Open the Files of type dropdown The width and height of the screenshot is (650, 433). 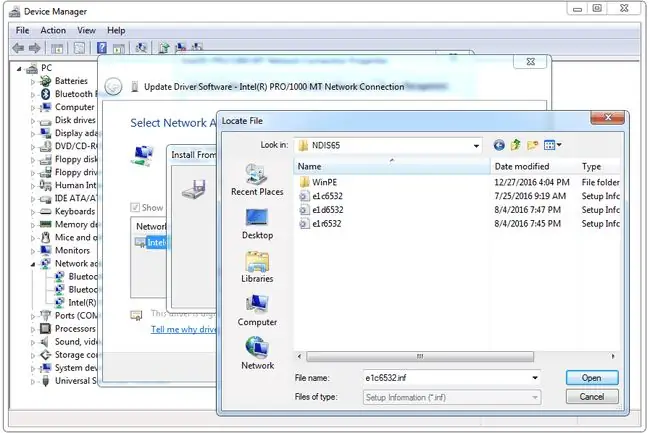click(x=535, y=397)
